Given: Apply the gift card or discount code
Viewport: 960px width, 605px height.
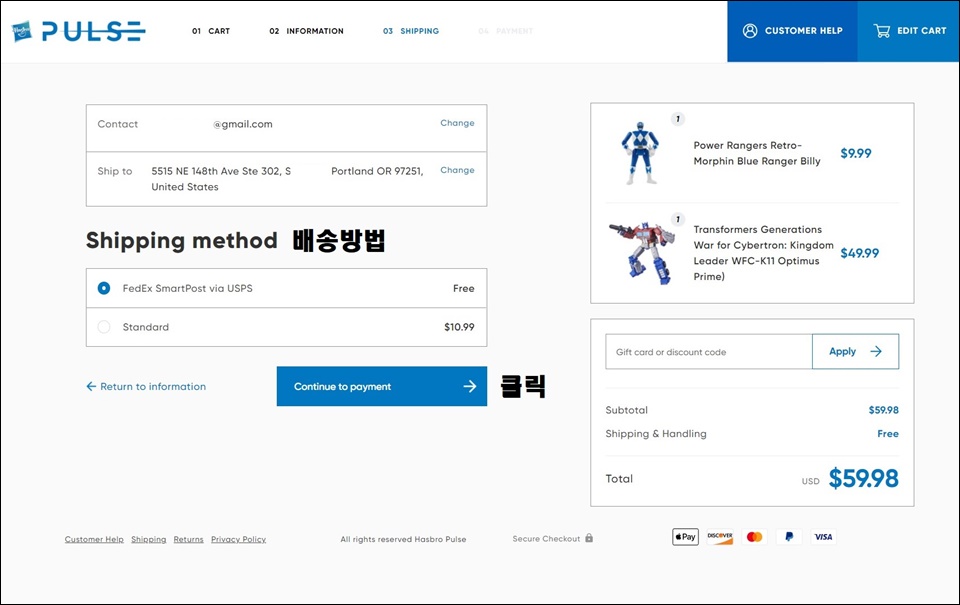Looking at the screenshot, I should tap(855, 351).
